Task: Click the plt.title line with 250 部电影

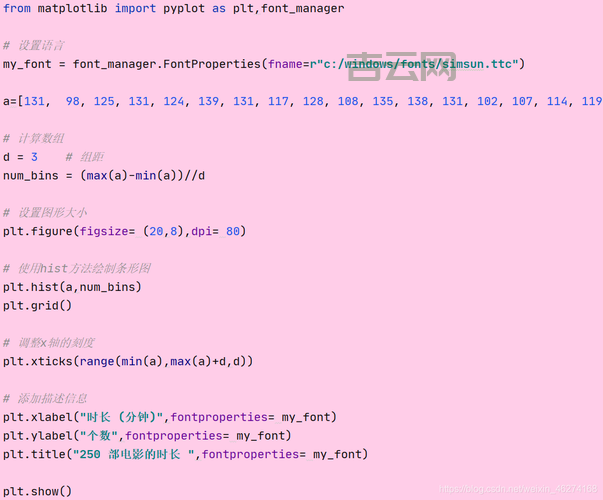Action: [185, 454]
